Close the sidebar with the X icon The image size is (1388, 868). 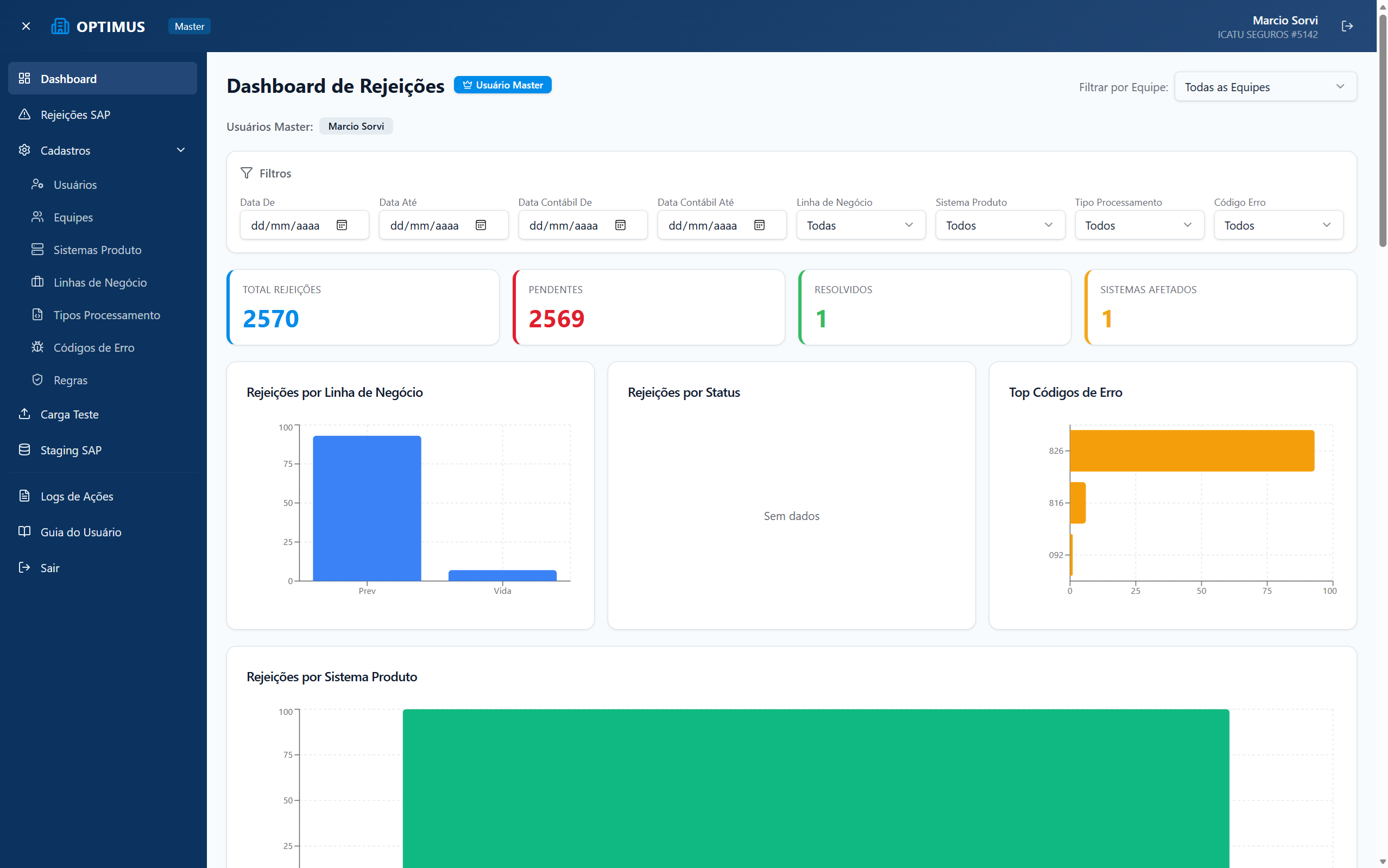(x=26, y=26)
